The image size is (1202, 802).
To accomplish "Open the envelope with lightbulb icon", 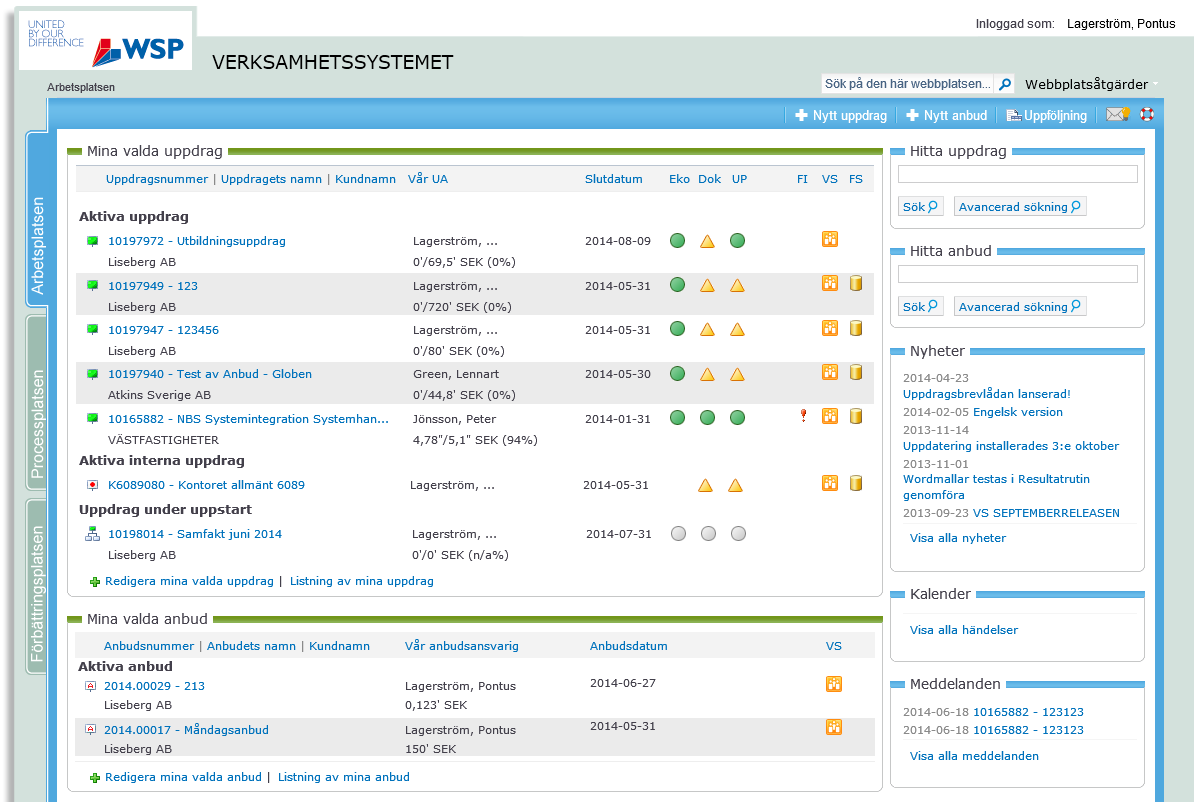I will [1117, 115].
